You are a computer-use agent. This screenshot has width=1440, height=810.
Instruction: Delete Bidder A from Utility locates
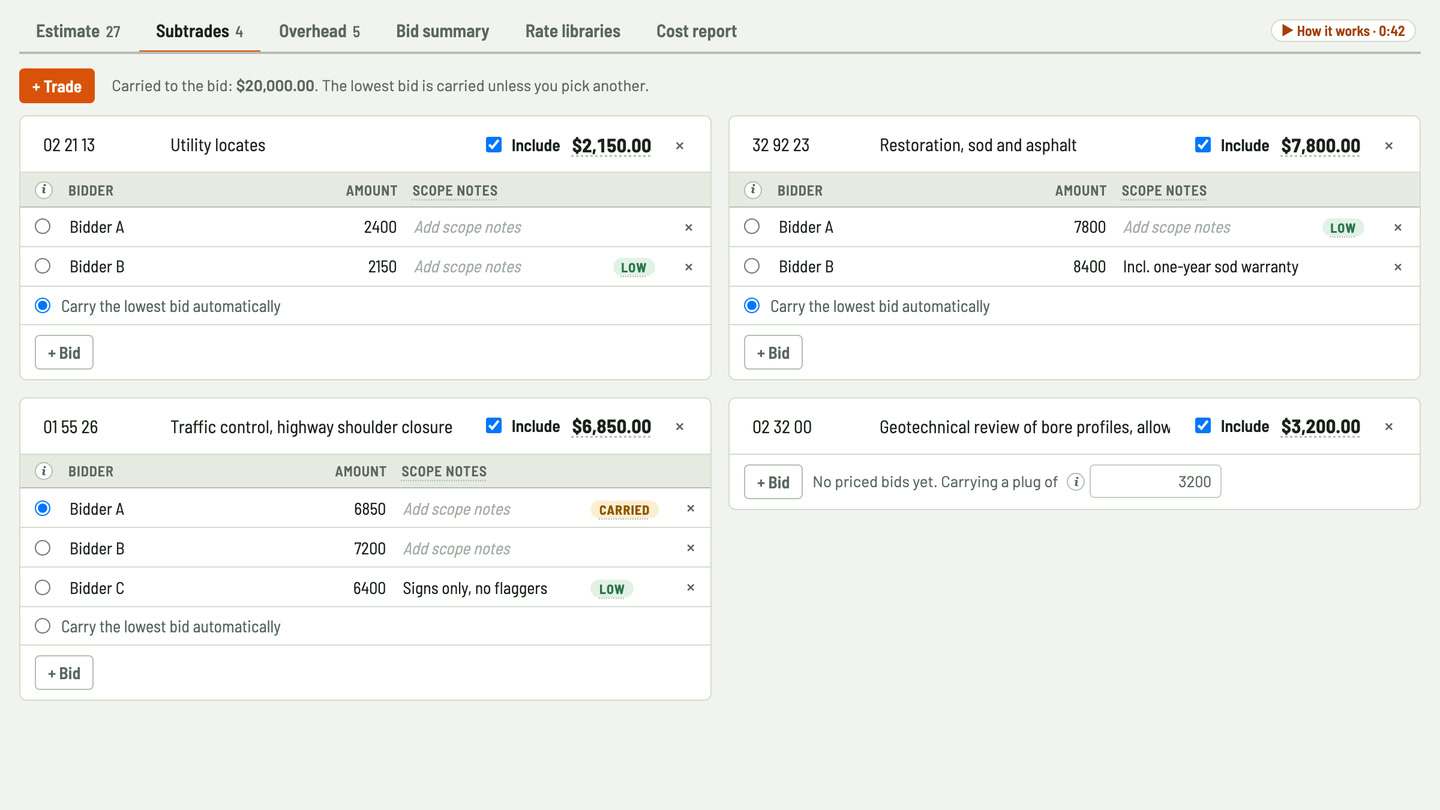point(689,228)
